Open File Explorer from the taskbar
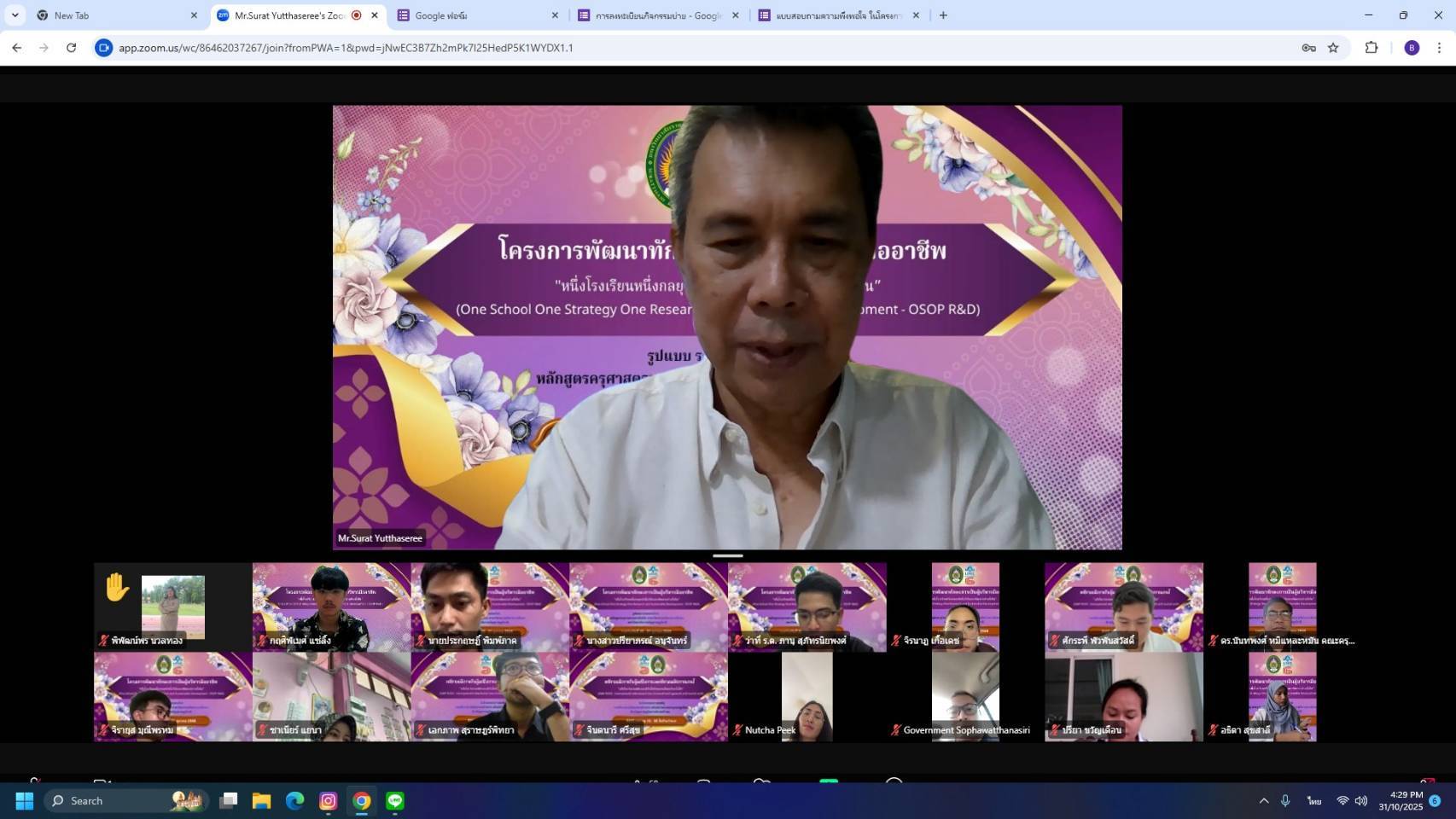Screen dimensions: 1456x819 (261, 800)
